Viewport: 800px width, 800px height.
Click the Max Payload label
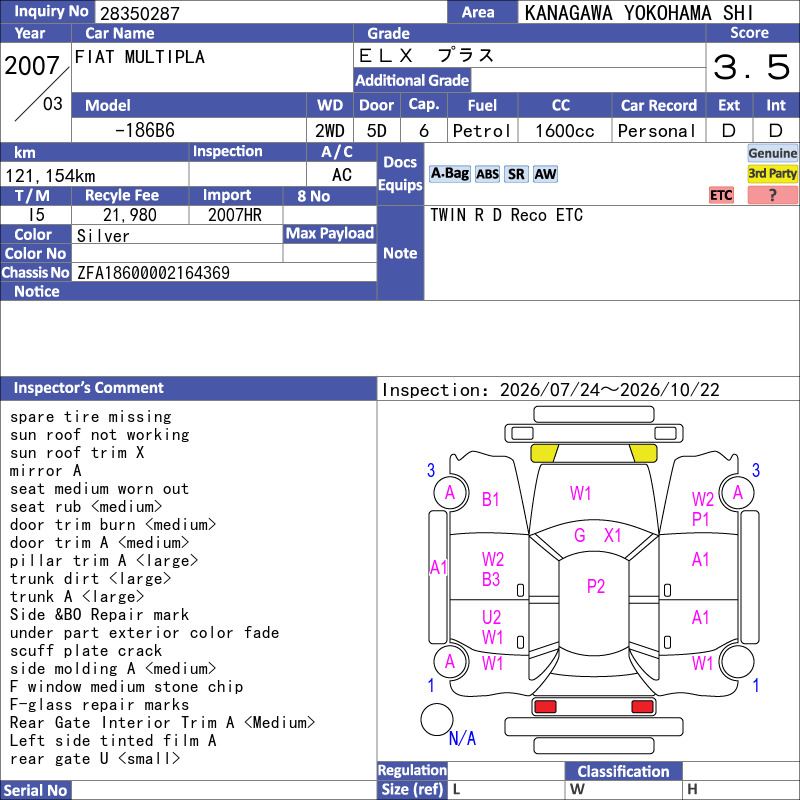click(x=330, y=233)
